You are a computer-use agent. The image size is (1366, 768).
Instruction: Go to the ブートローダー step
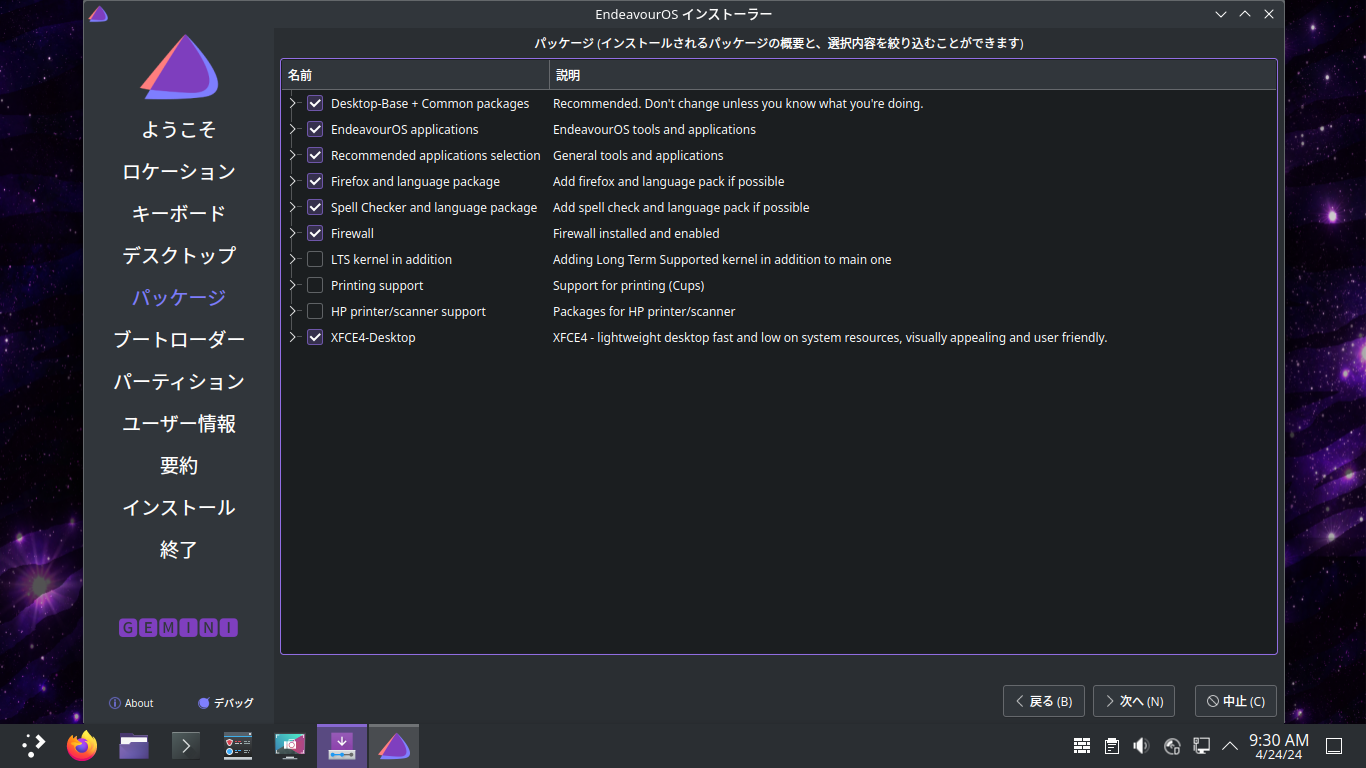click(179, 340)
